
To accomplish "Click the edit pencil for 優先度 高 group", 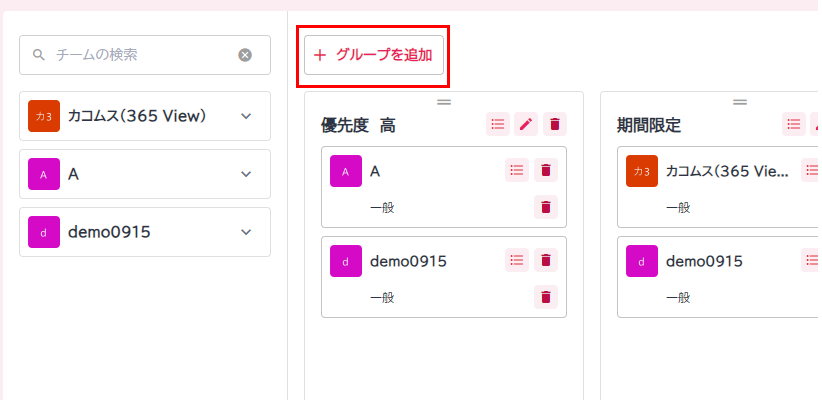I will (526, 124).
